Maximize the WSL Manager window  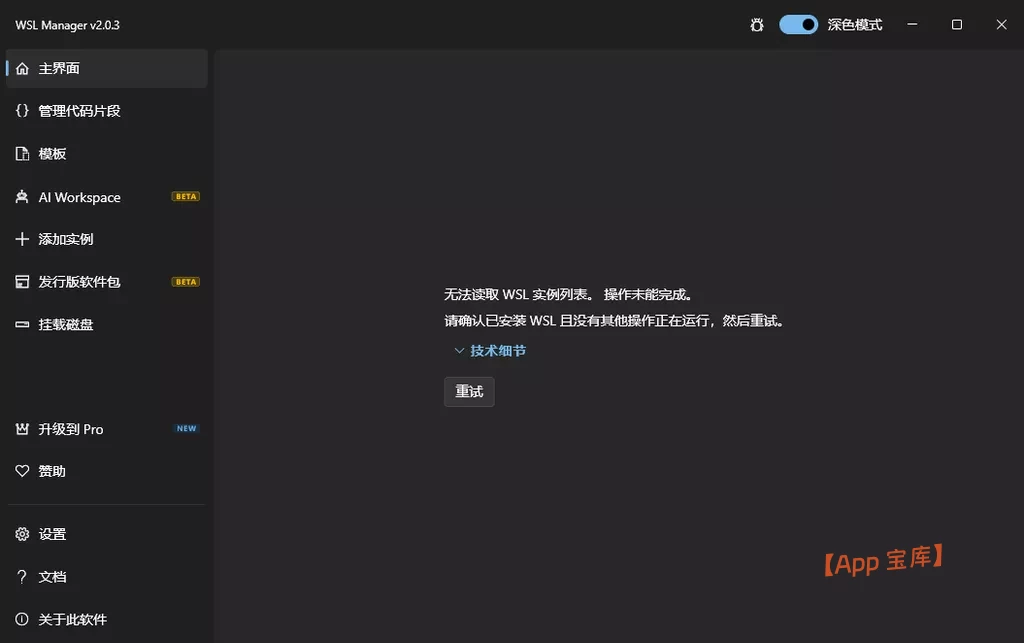click(x=957, y=25)
